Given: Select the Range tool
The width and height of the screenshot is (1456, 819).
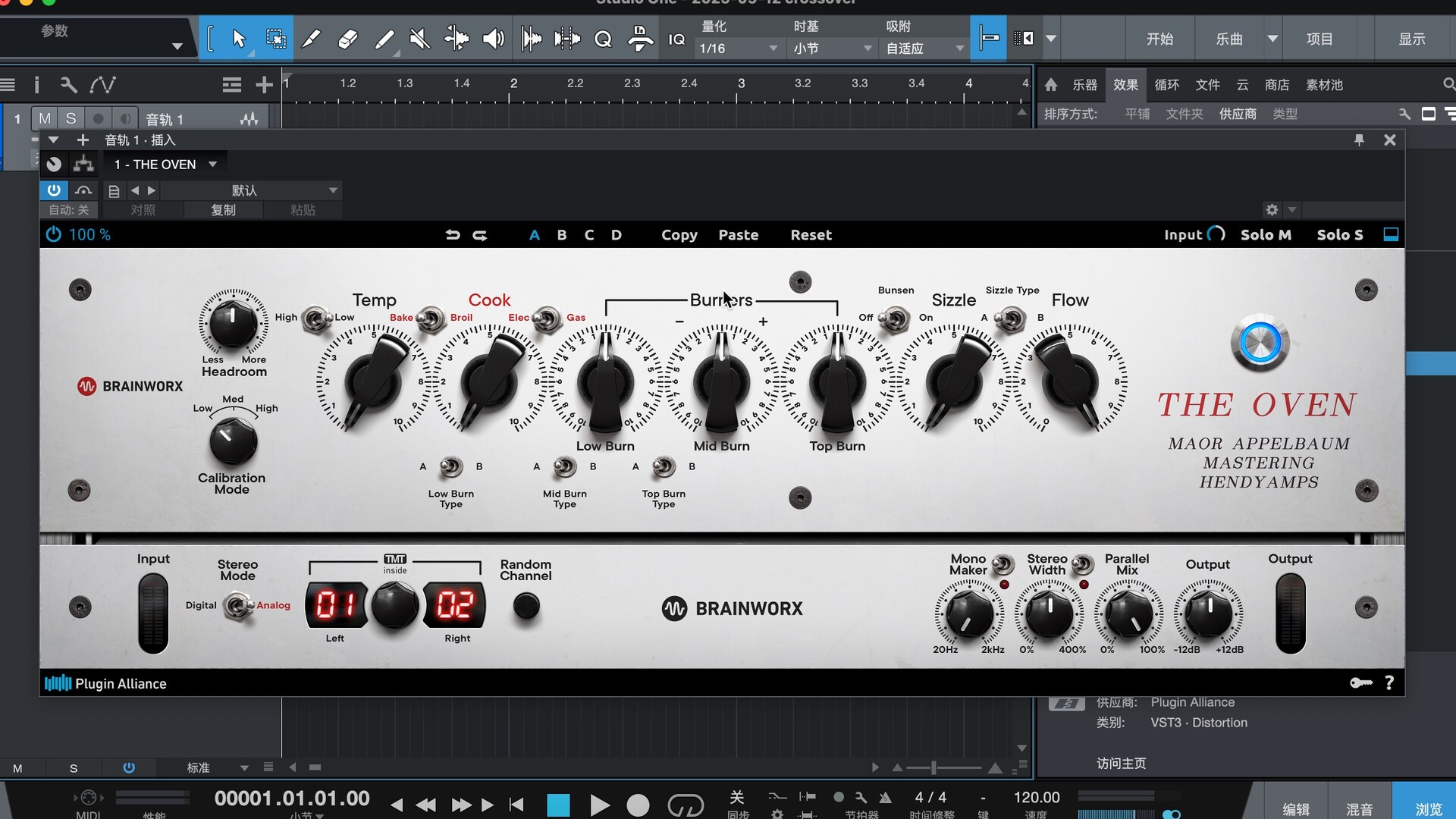Looking at the screenshot, I should [276, 38].
